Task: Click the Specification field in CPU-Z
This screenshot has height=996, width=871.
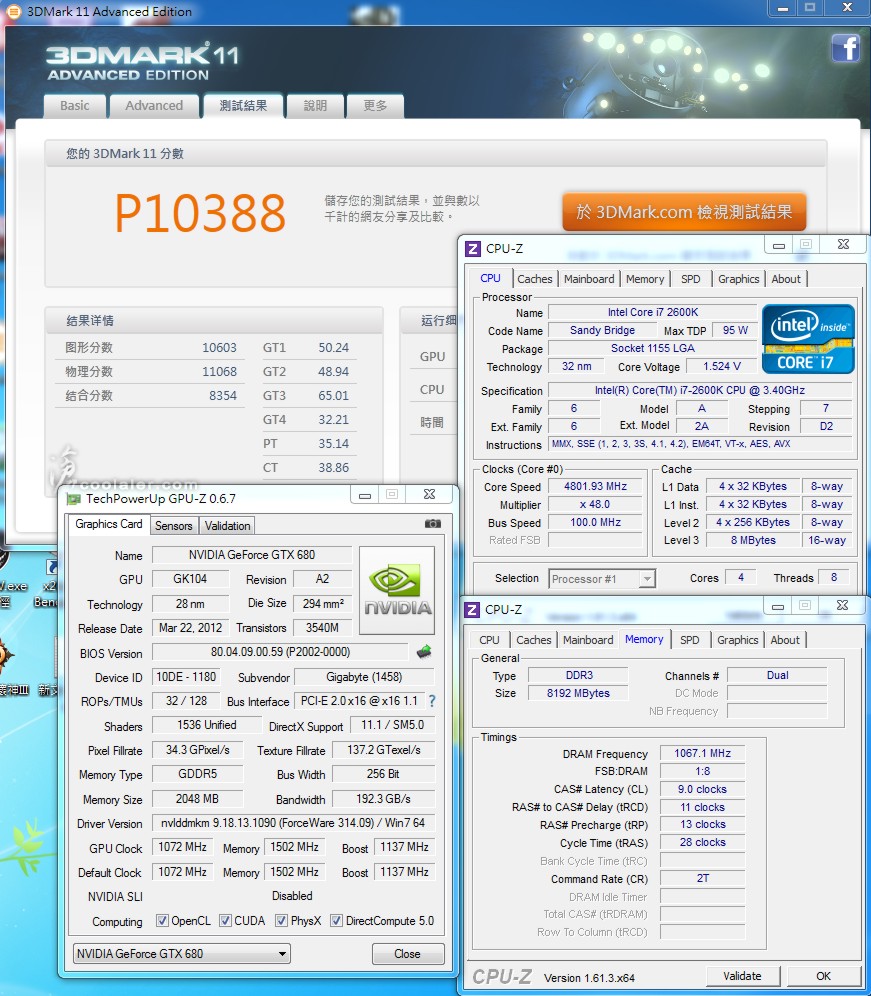Action: (x=699, y=390)
